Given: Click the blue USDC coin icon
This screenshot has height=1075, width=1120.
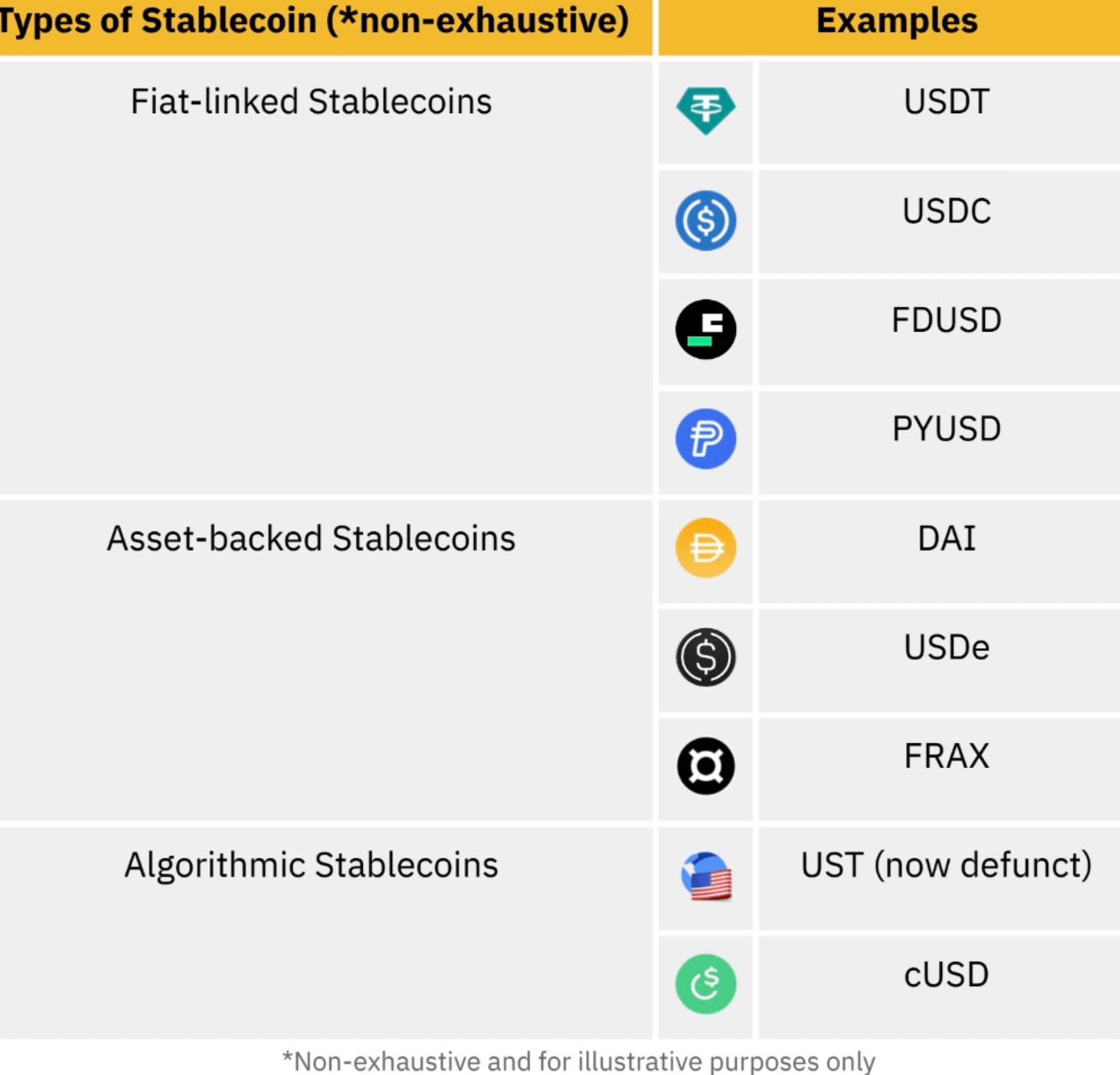Looking at the screenshot, I should coord(706,221).
